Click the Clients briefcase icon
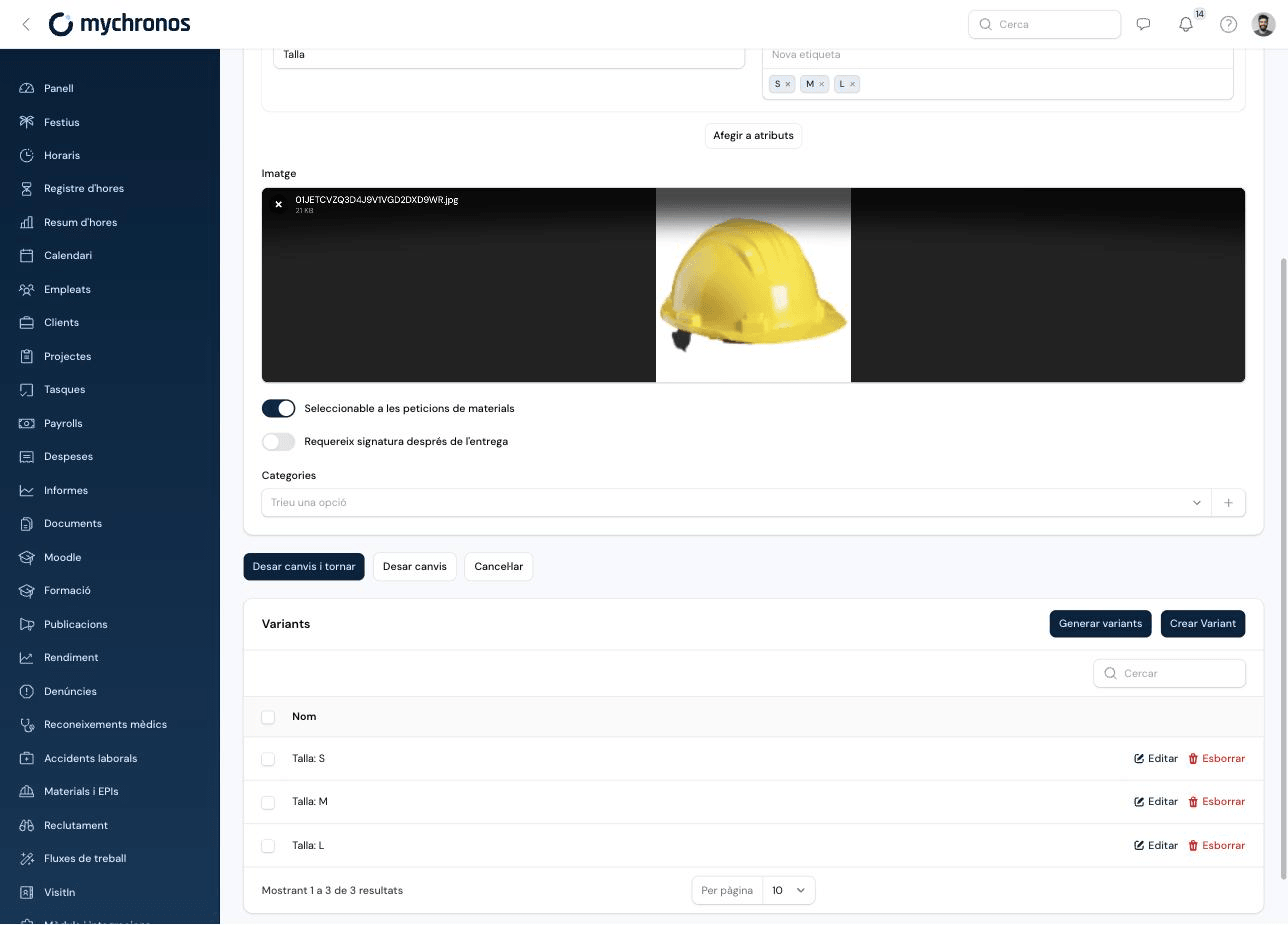The height and width of the screenshot is (925, 1288). [27, 323]
